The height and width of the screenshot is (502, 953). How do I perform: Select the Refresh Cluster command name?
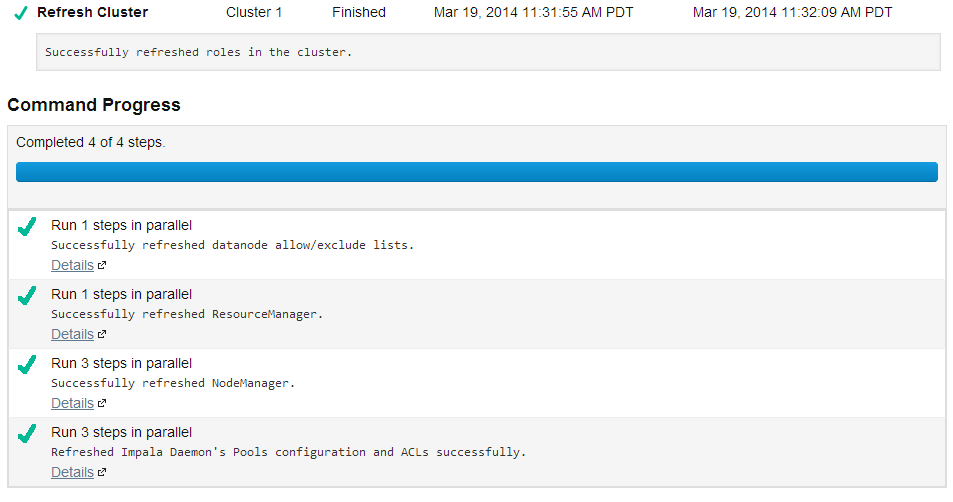[92, 12]
